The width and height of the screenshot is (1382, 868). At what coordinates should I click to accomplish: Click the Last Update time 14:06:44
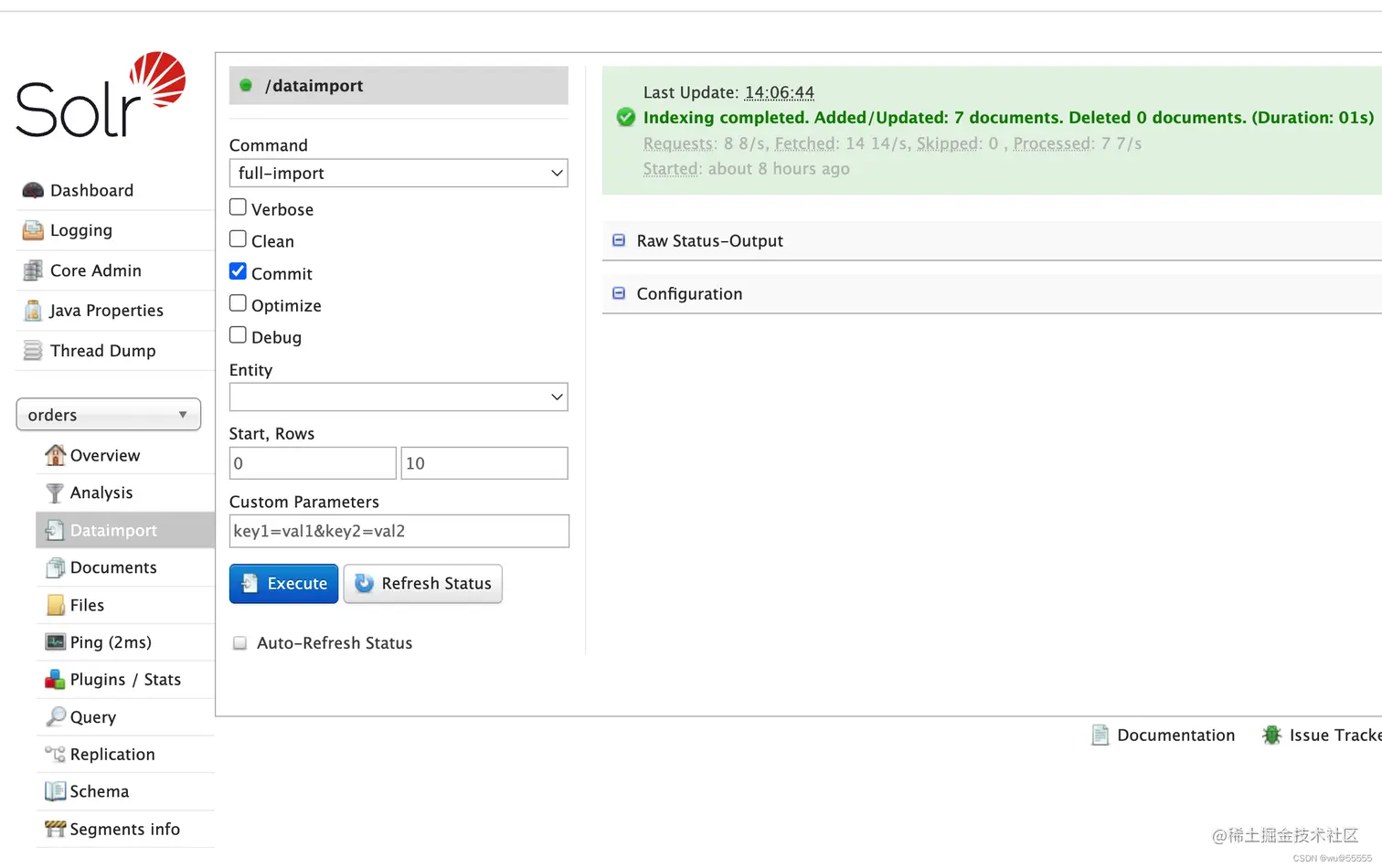[780, 92]
